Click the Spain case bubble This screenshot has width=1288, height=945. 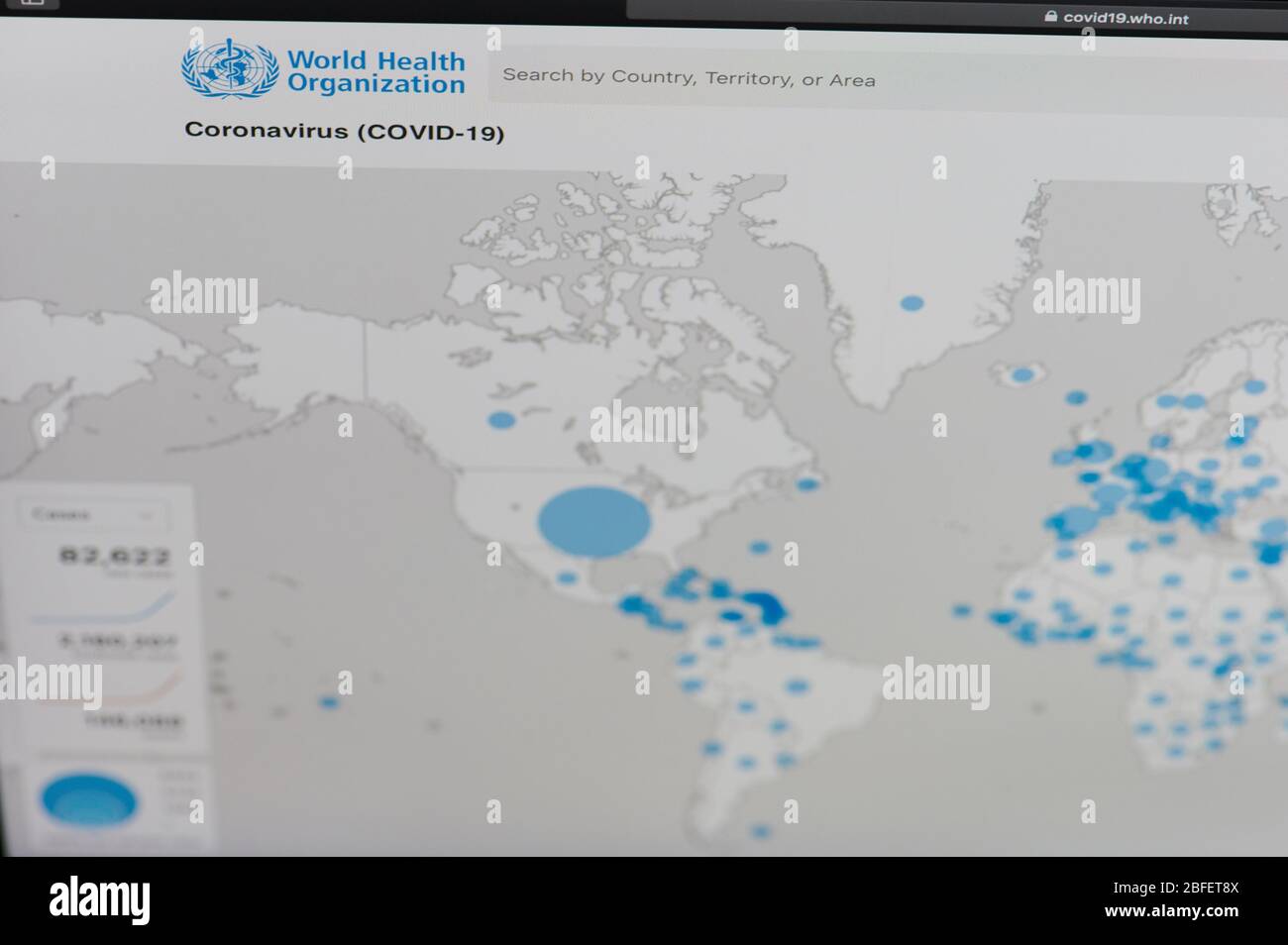pyautogui.click(x=1078, y=519)
